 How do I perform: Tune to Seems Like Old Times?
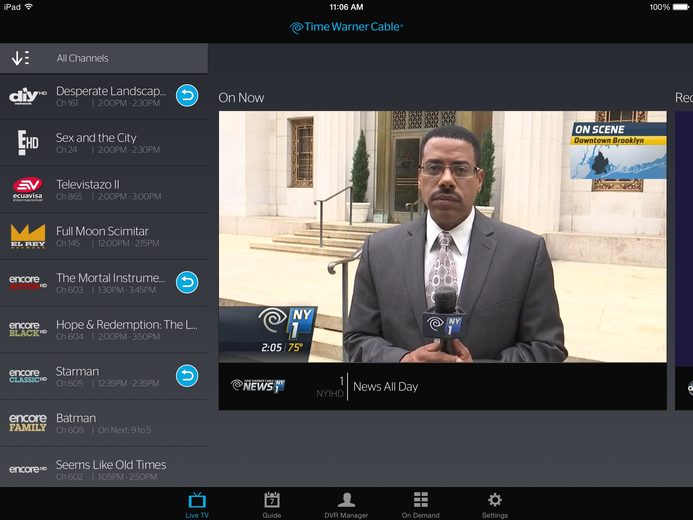[104, 467]
